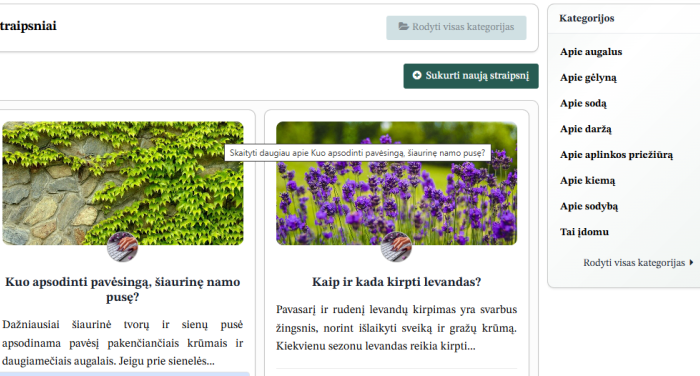Click excerpt starting Pavasarį ir rudenį levandų

396,328
